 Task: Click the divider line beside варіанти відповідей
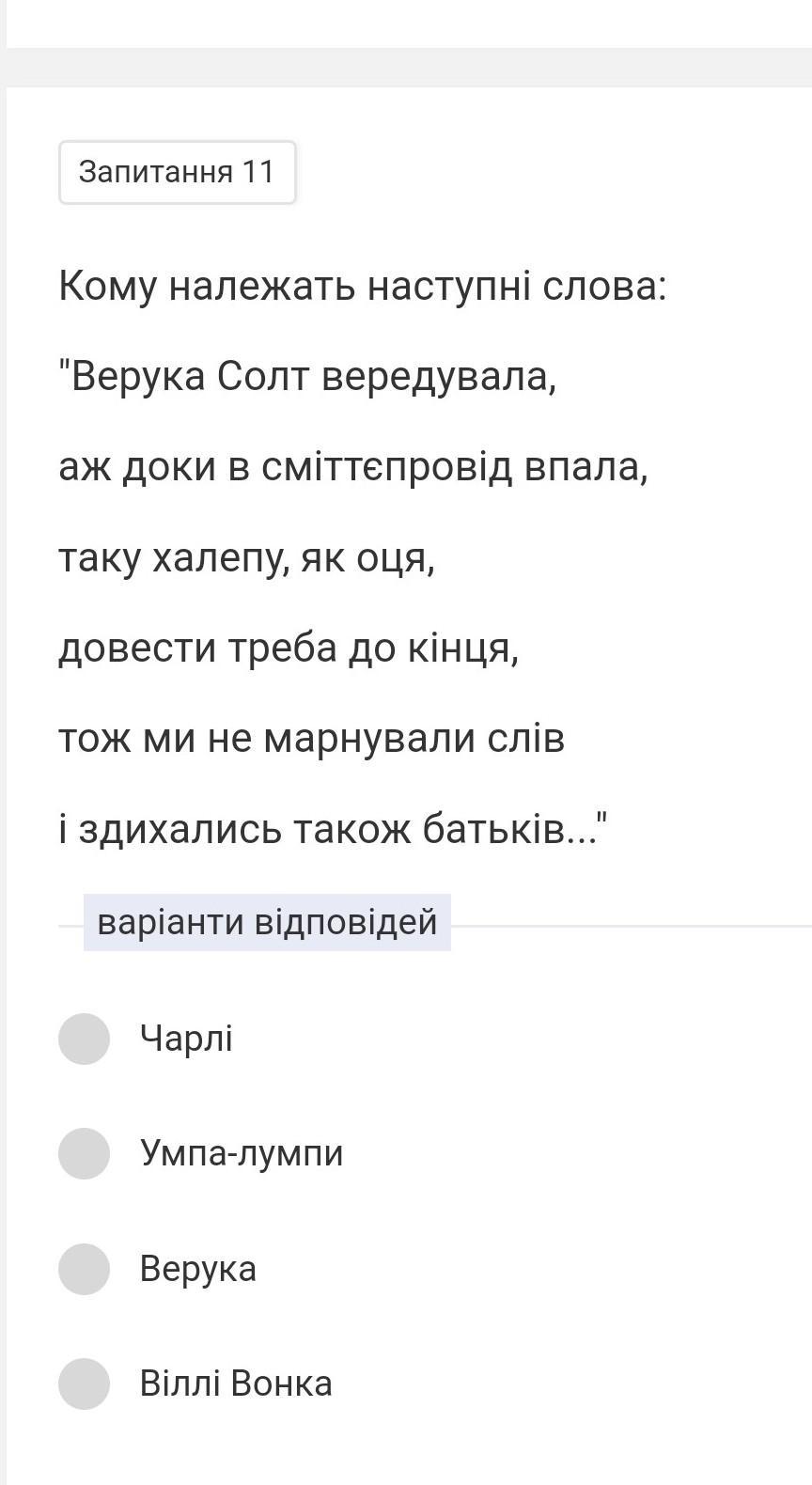pyautogui.click(x=631, y=926)
